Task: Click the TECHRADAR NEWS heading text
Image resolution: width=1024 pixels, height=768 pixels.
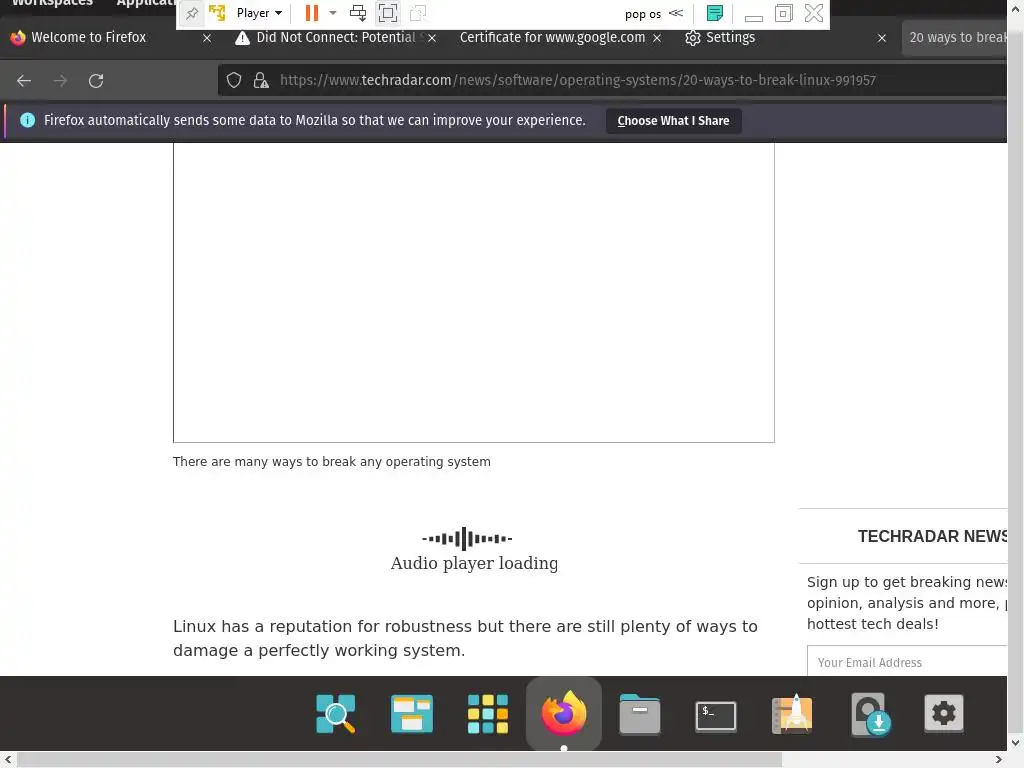Action: point(932,536)
